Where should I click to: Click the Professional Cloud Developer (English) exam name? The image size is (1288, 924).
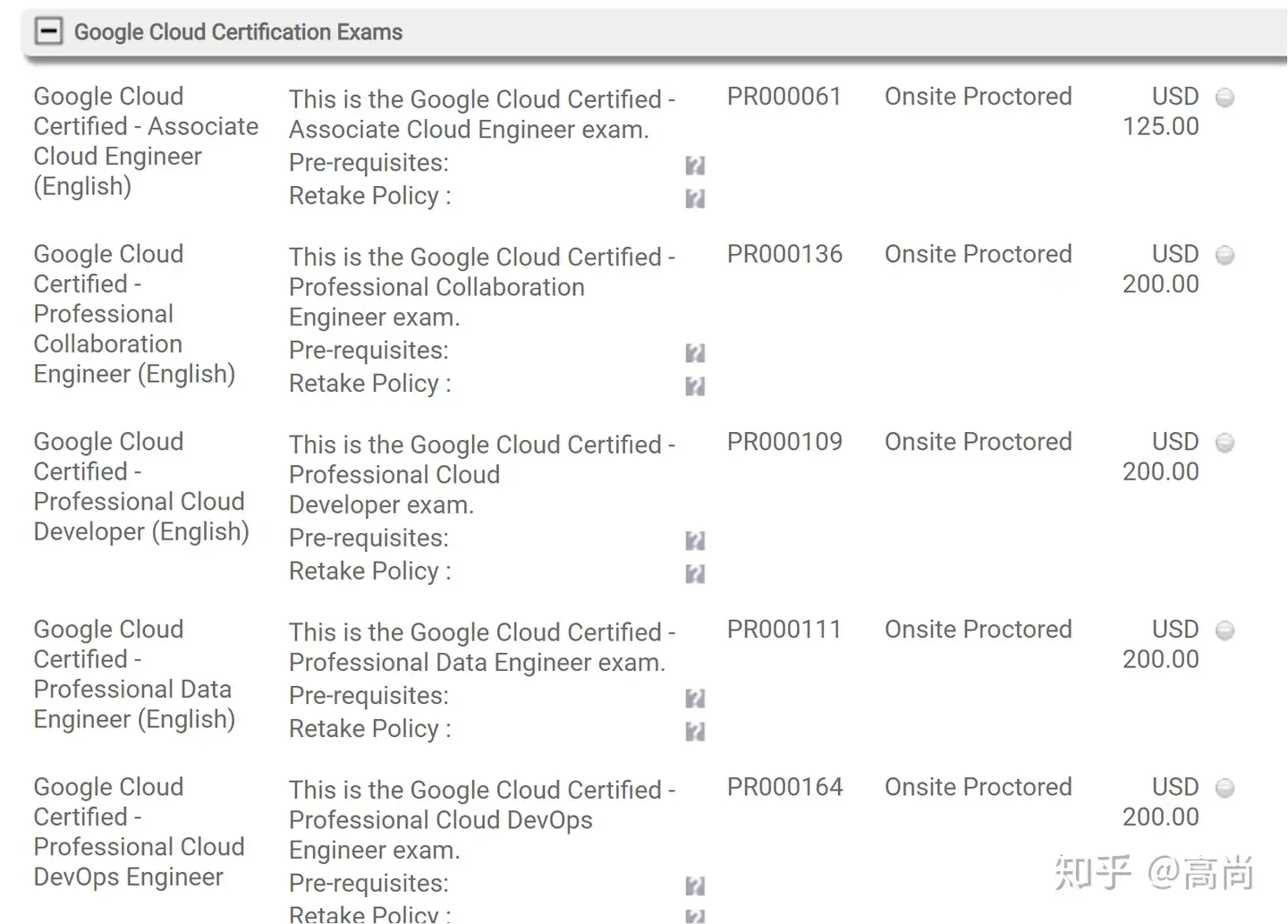(x=140, y=487)
